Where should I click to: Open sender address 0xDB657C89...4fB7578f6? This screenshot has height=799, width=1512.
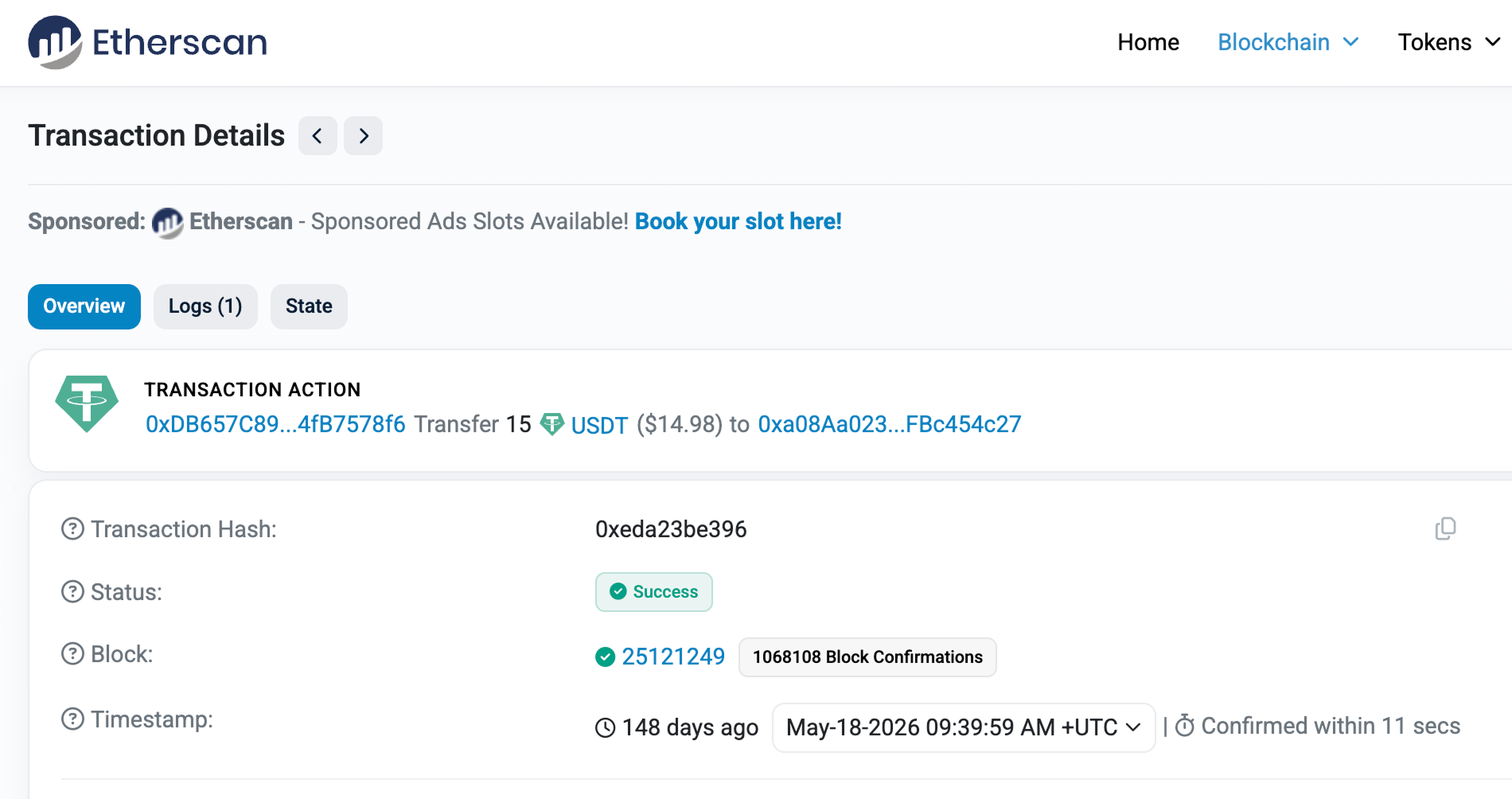click(x=275, y=424)
